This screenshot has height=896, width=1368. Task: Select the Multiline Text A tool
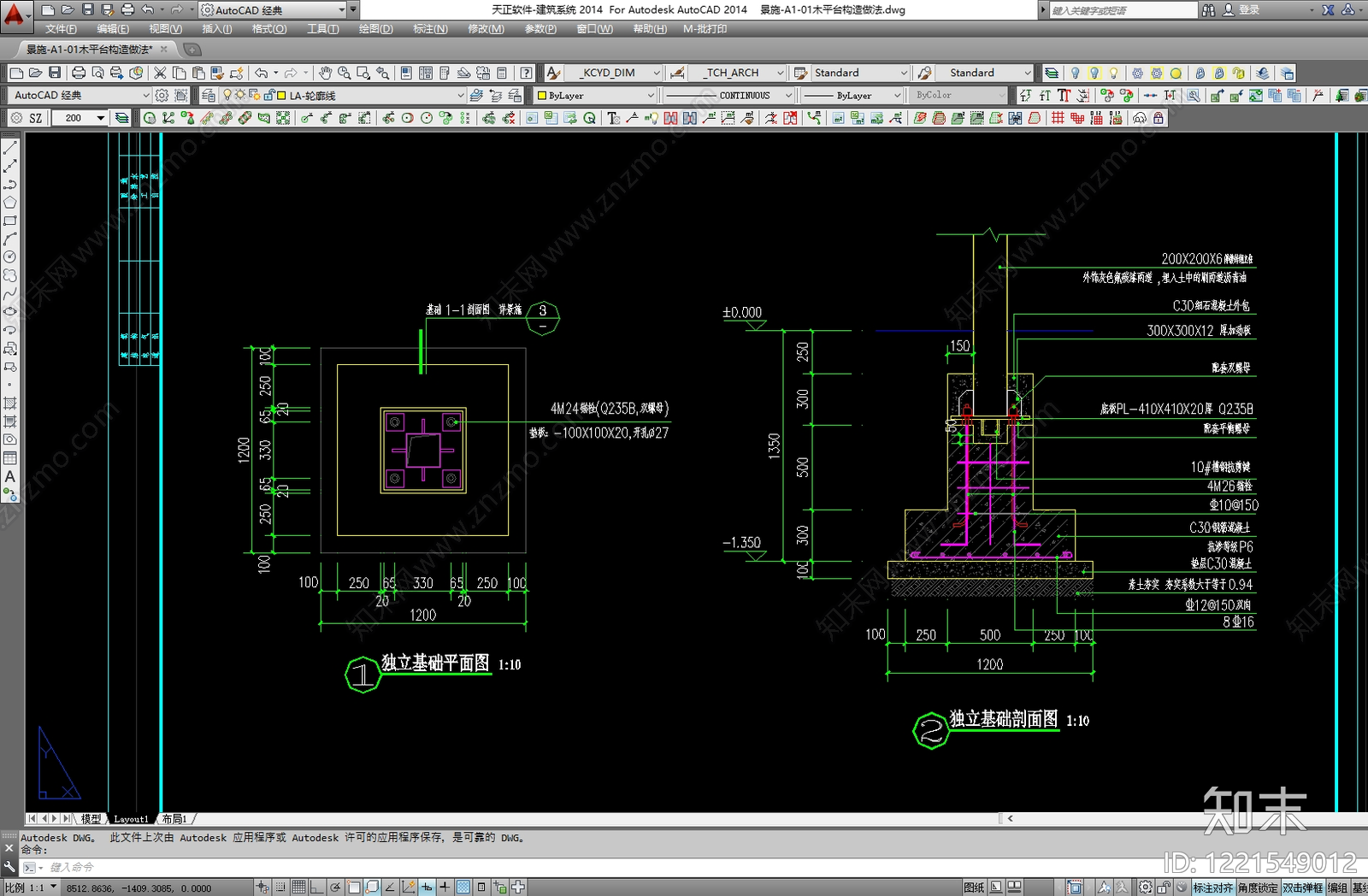click(x=10, y=476)
